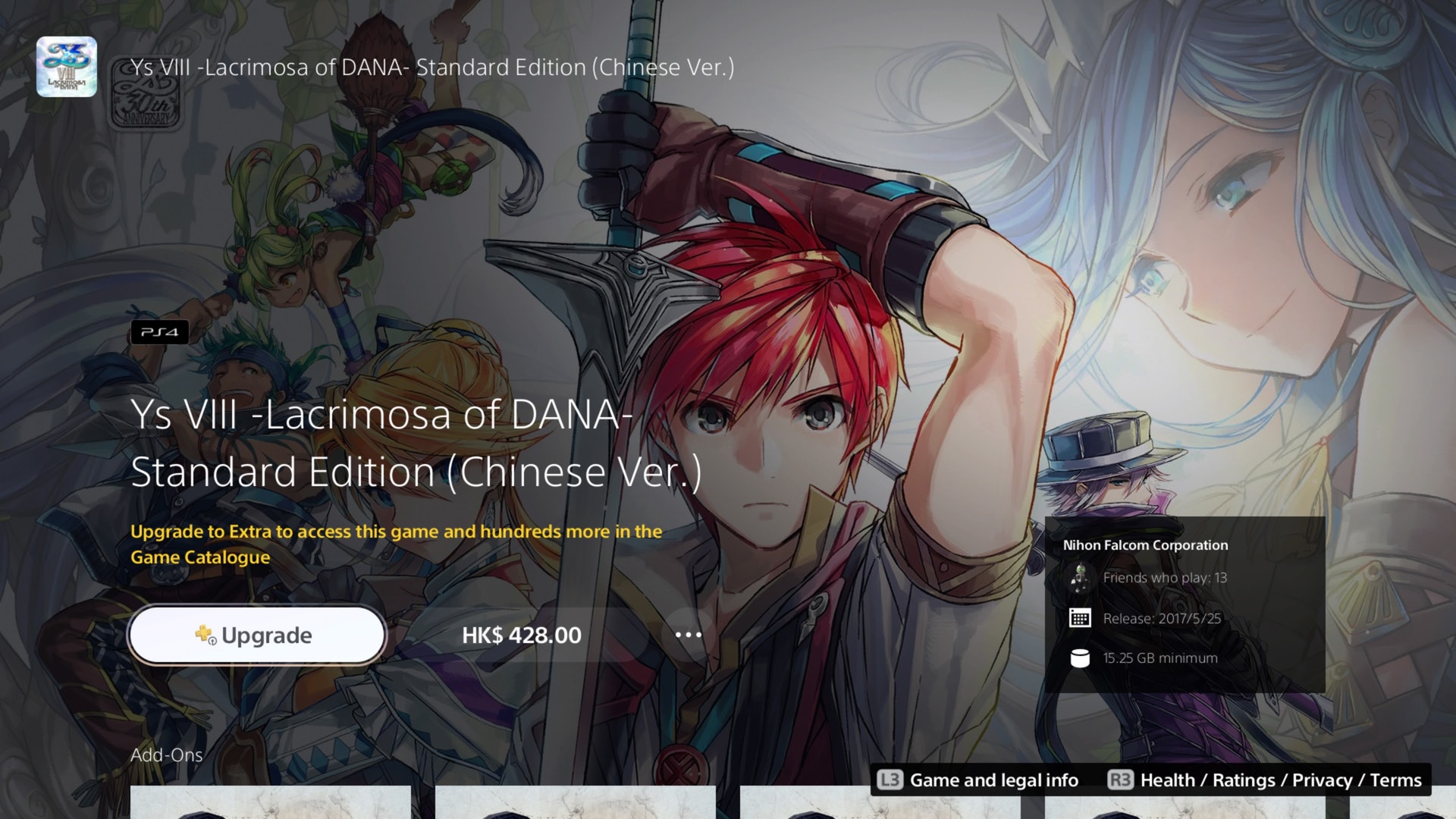
Task: Buy the game for HK$ 428.00
Action: (x=522, y=635)
